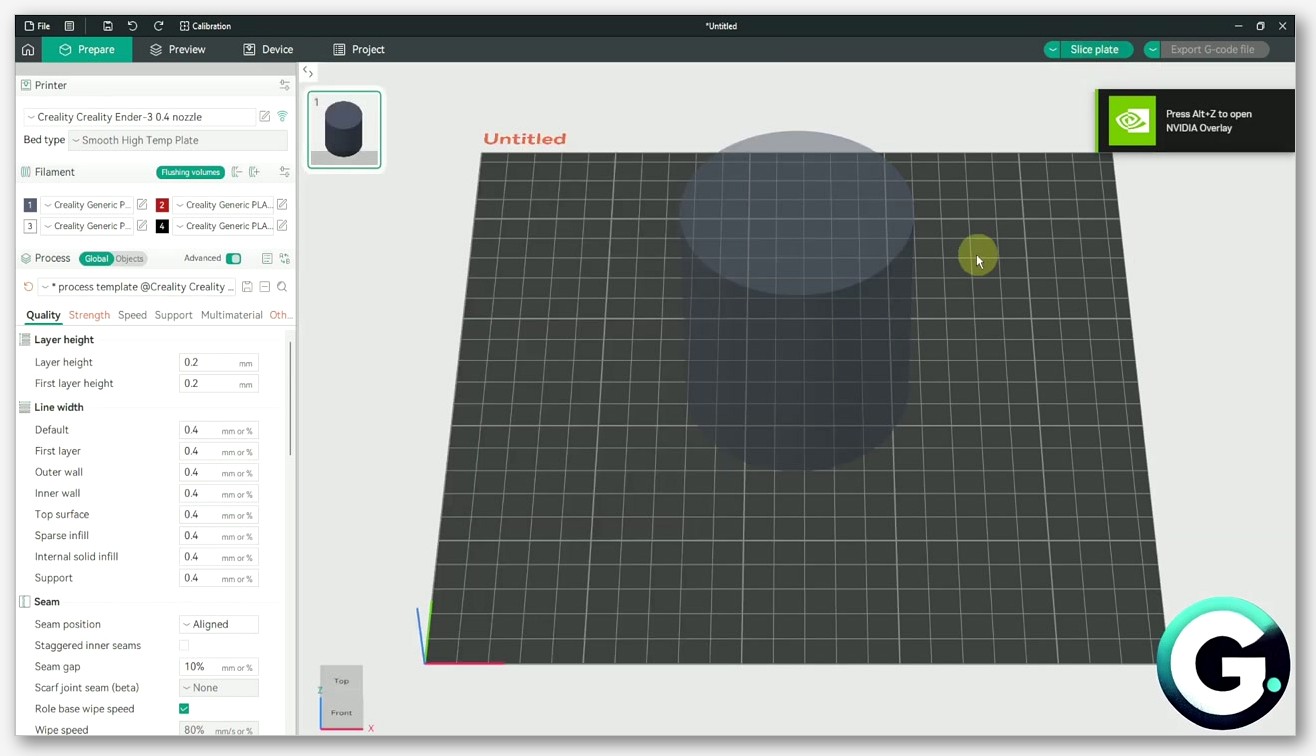Open filament 3 preset dropdown
Viewport: 1316px width, 756px height.
coord(87,226)
